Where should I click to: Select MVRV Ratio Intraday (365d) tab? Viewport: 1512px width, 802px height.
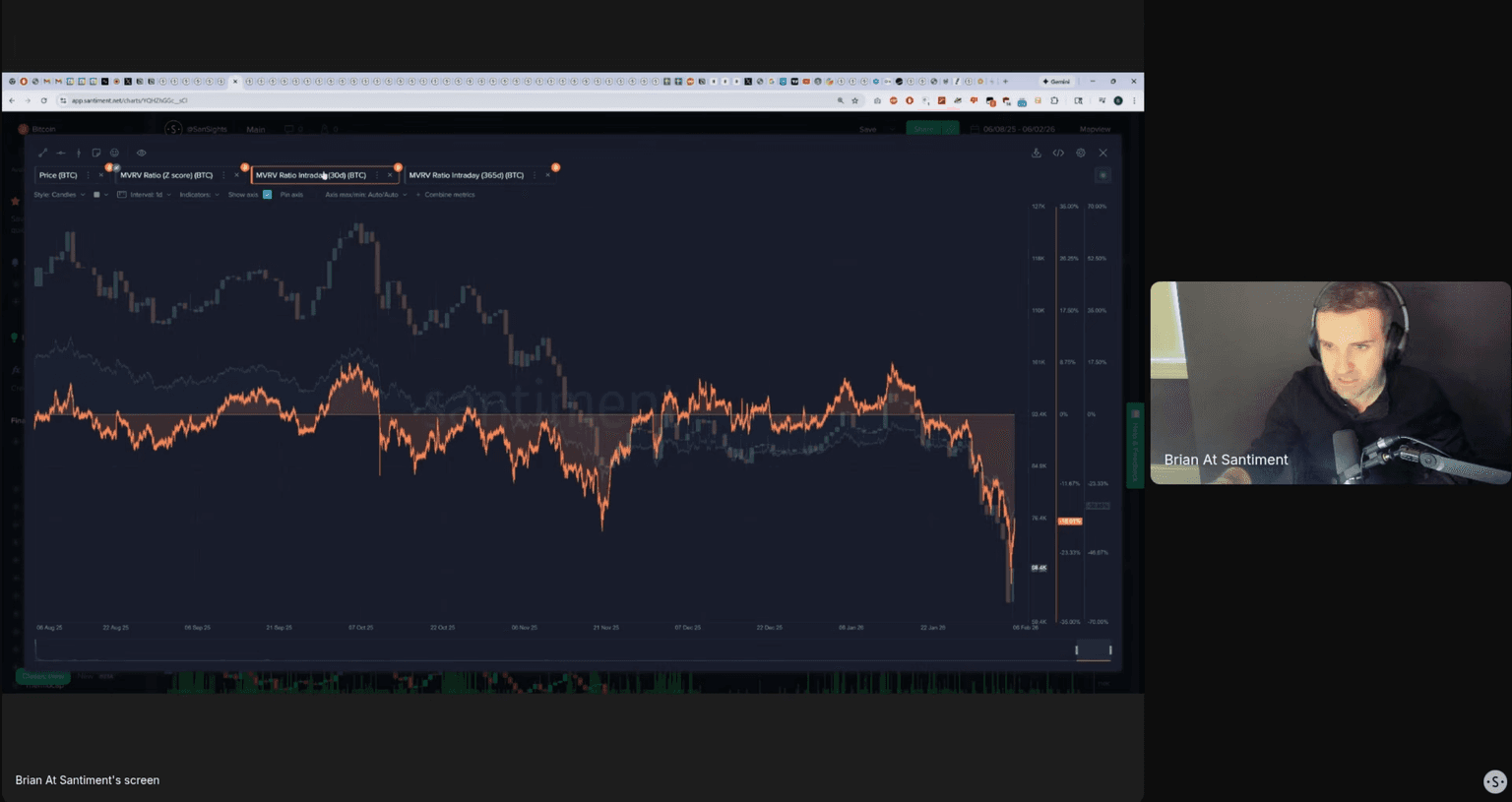click(x=466, y=175)
